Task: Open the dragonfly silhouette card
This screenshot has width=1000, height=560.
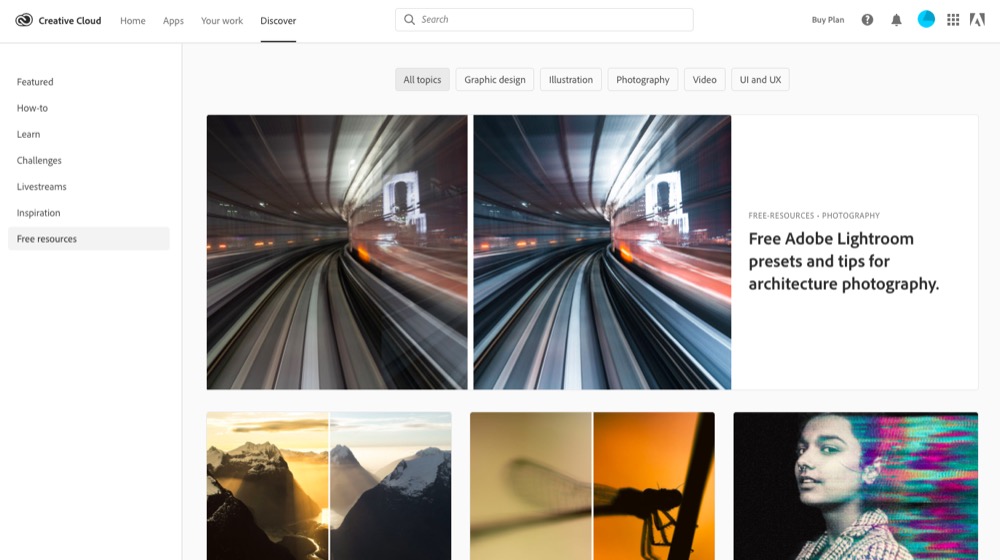Action: click(x=592, y=486)
